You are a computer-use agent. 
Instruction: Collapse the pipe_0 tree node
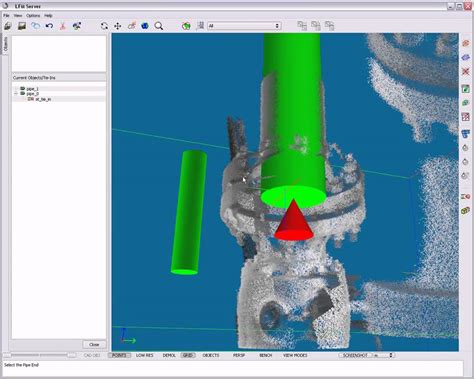tap(15, 94)
